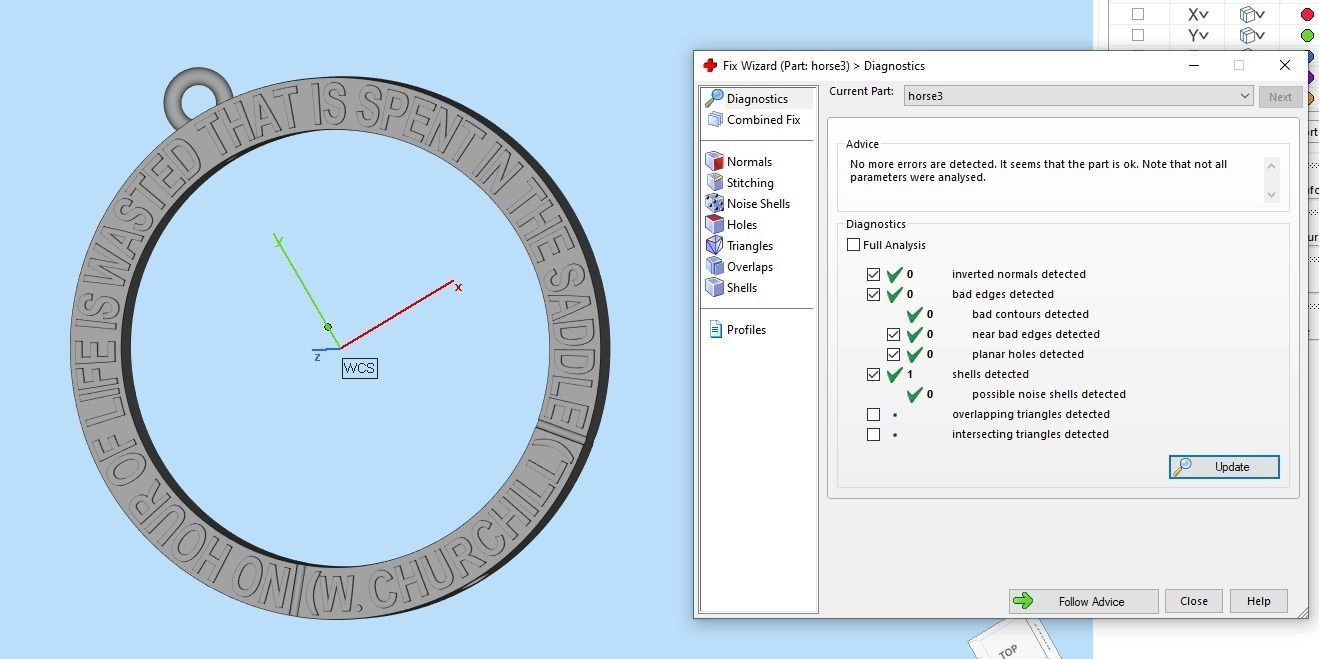Toggle the inverted normals detected checkbox
This screenshot has width=1319, height=659.
873,274
